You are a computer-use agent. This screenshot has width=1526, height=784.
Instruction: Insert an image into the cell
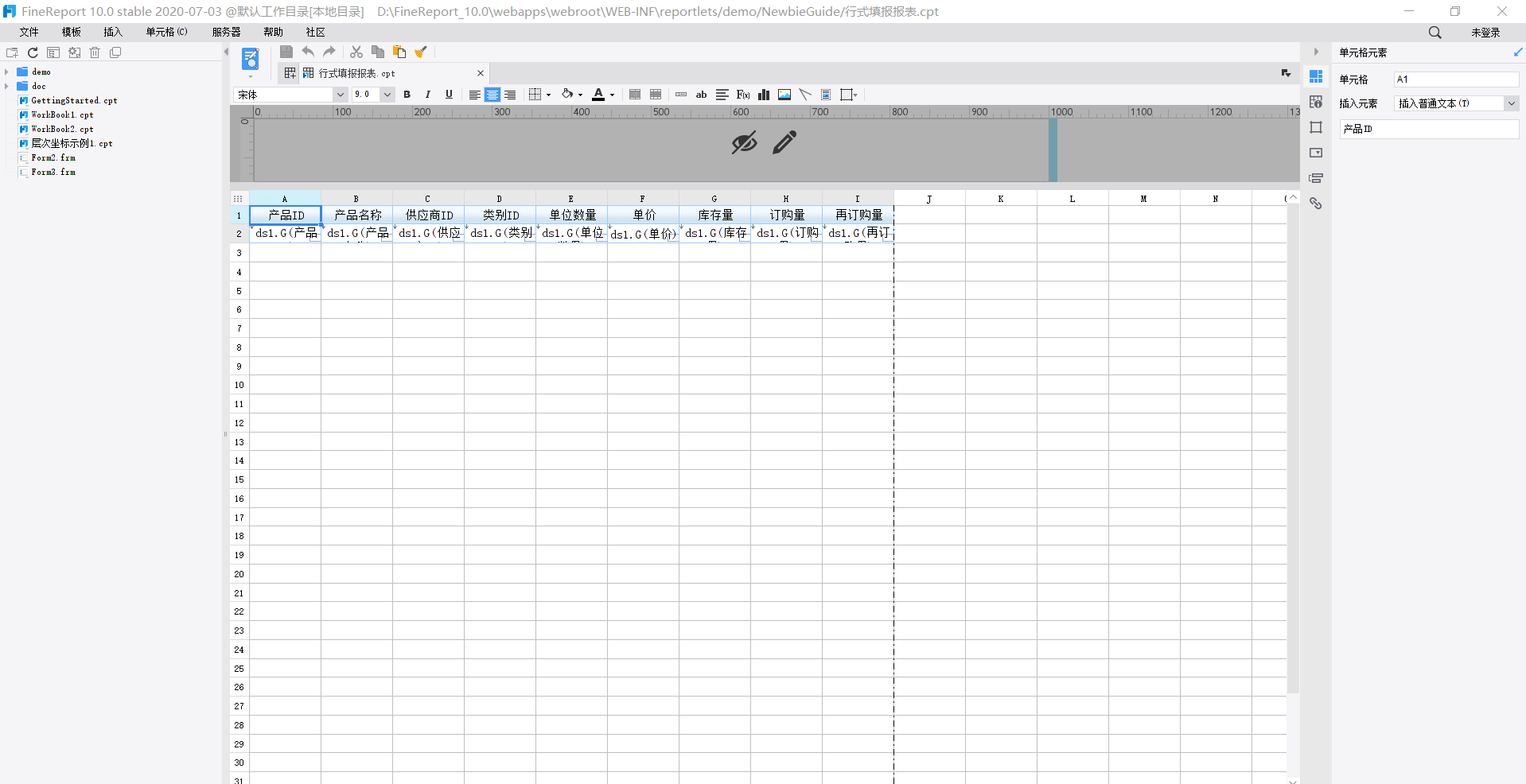(x=784, y=95)
